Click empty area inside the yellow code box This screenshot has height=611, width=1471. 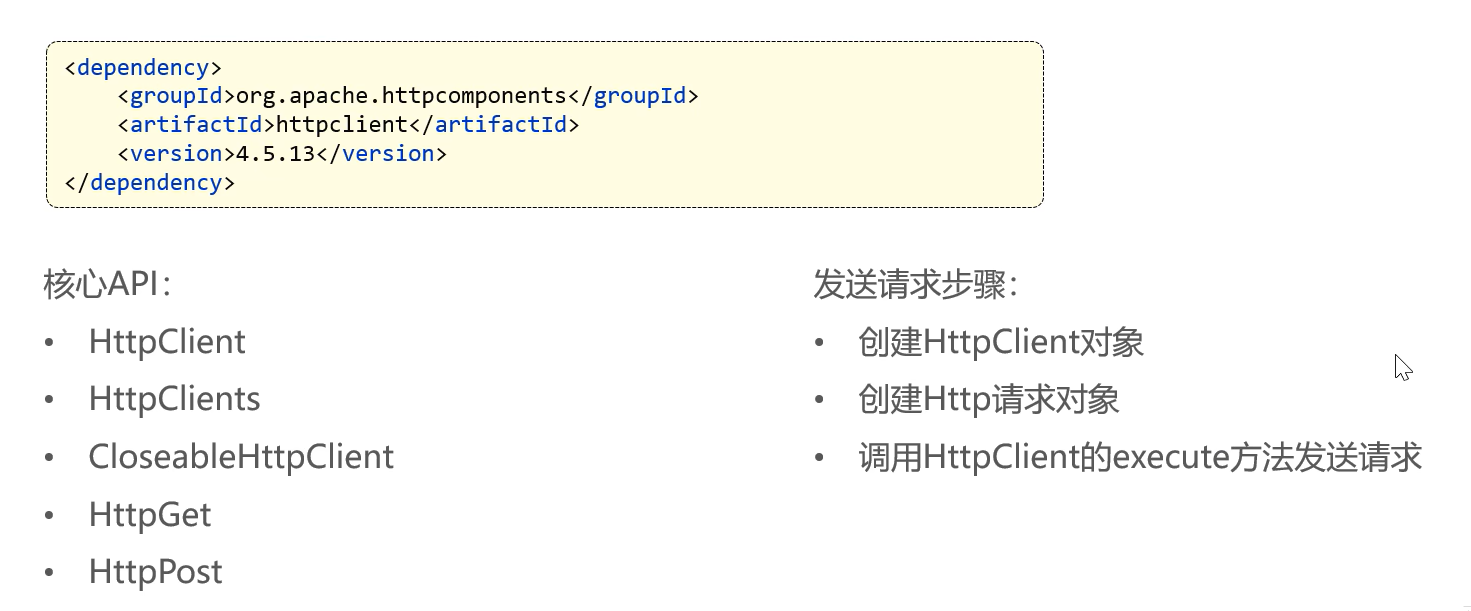tap(800, 140)
